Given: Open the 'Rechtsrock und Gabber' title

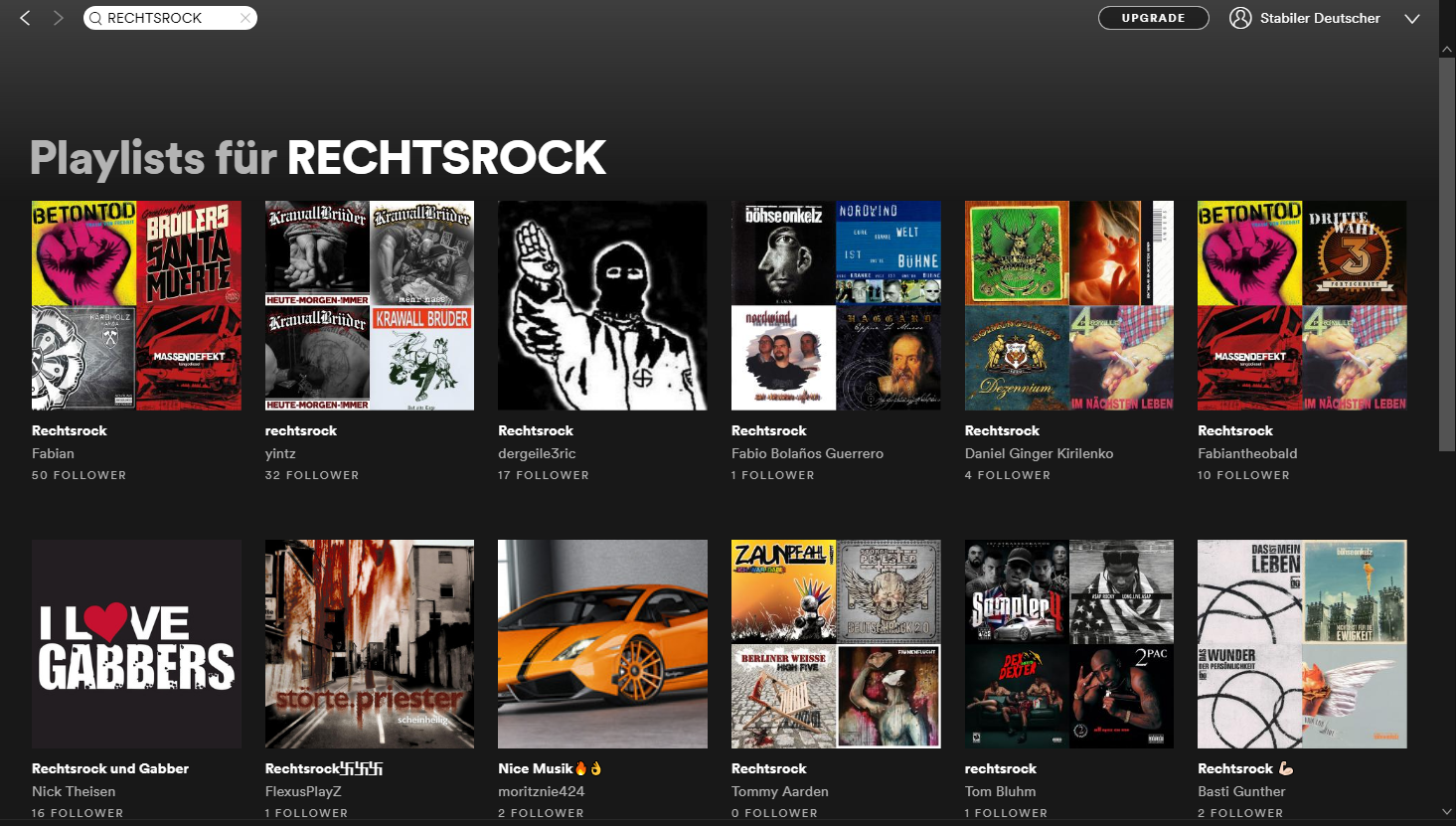Looking at the screenshot, I should tap(110, 768).
